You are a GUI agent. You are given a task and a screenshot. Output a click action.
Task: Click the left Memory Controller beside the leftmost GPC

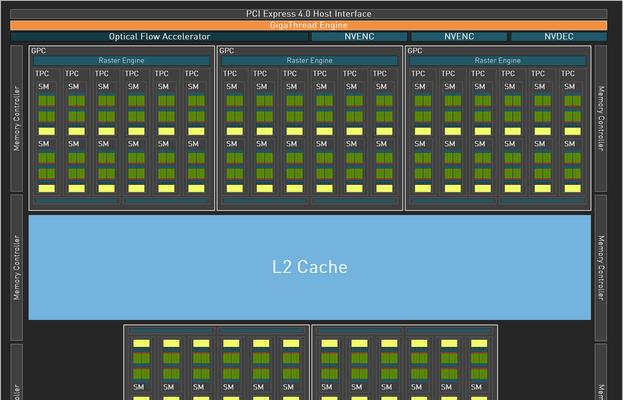click(x=17, y=118)
